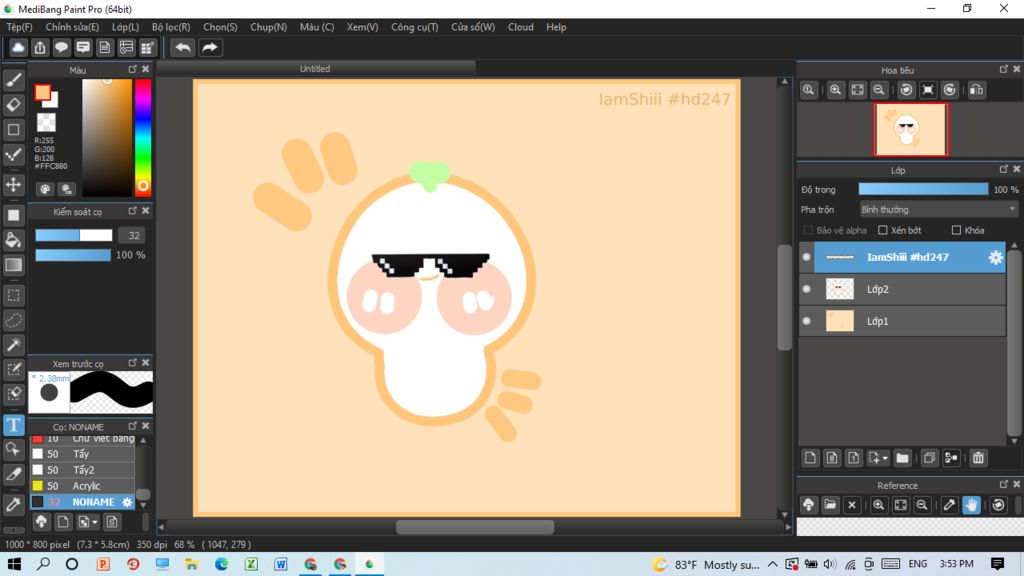Choose the Tẩy2 brush

[82, 470]
